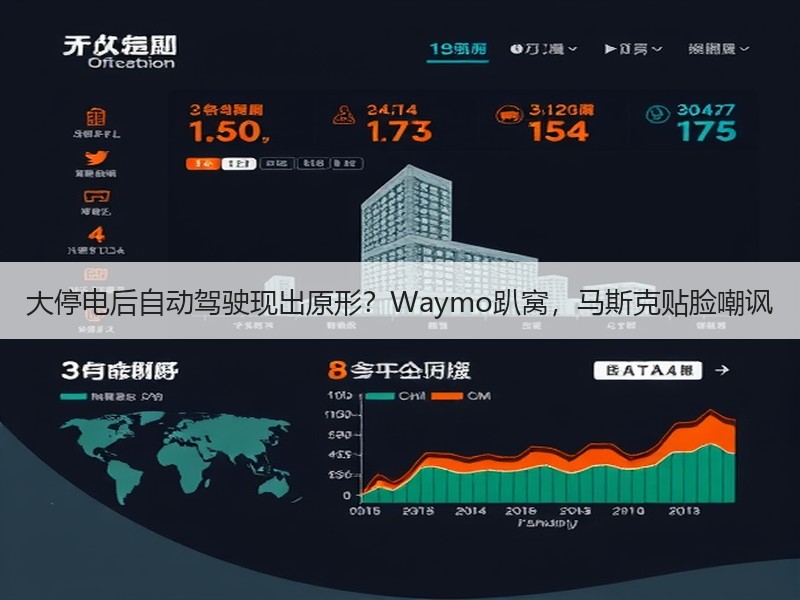Screen dimensions: 800x600
Task: Click the map section heading starting with '3'
Action: pyautogui.click(x=120, y=370)
